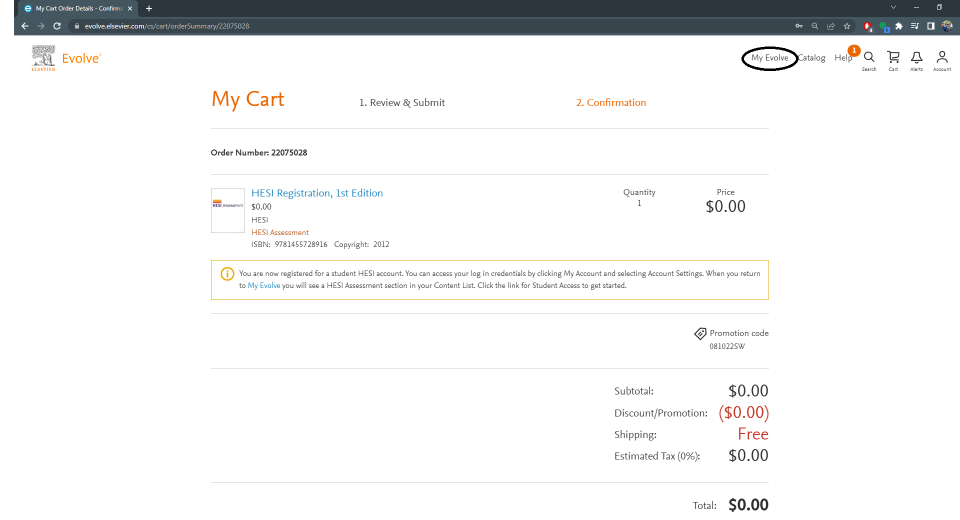This screenshot has height=520, width=960.
Task: Open Catalog in top navigation
Action: tap(812, 58)
